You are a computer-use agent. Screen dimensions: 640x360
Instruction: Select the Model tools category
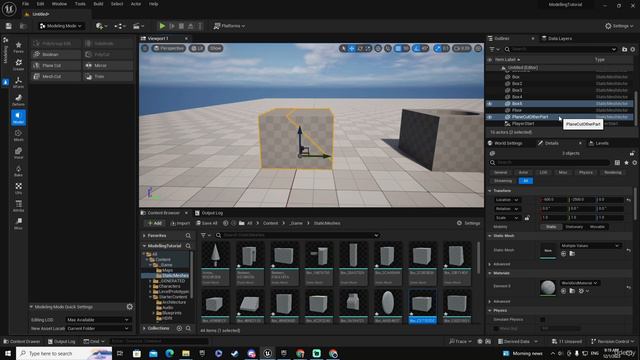coord(18,117)
